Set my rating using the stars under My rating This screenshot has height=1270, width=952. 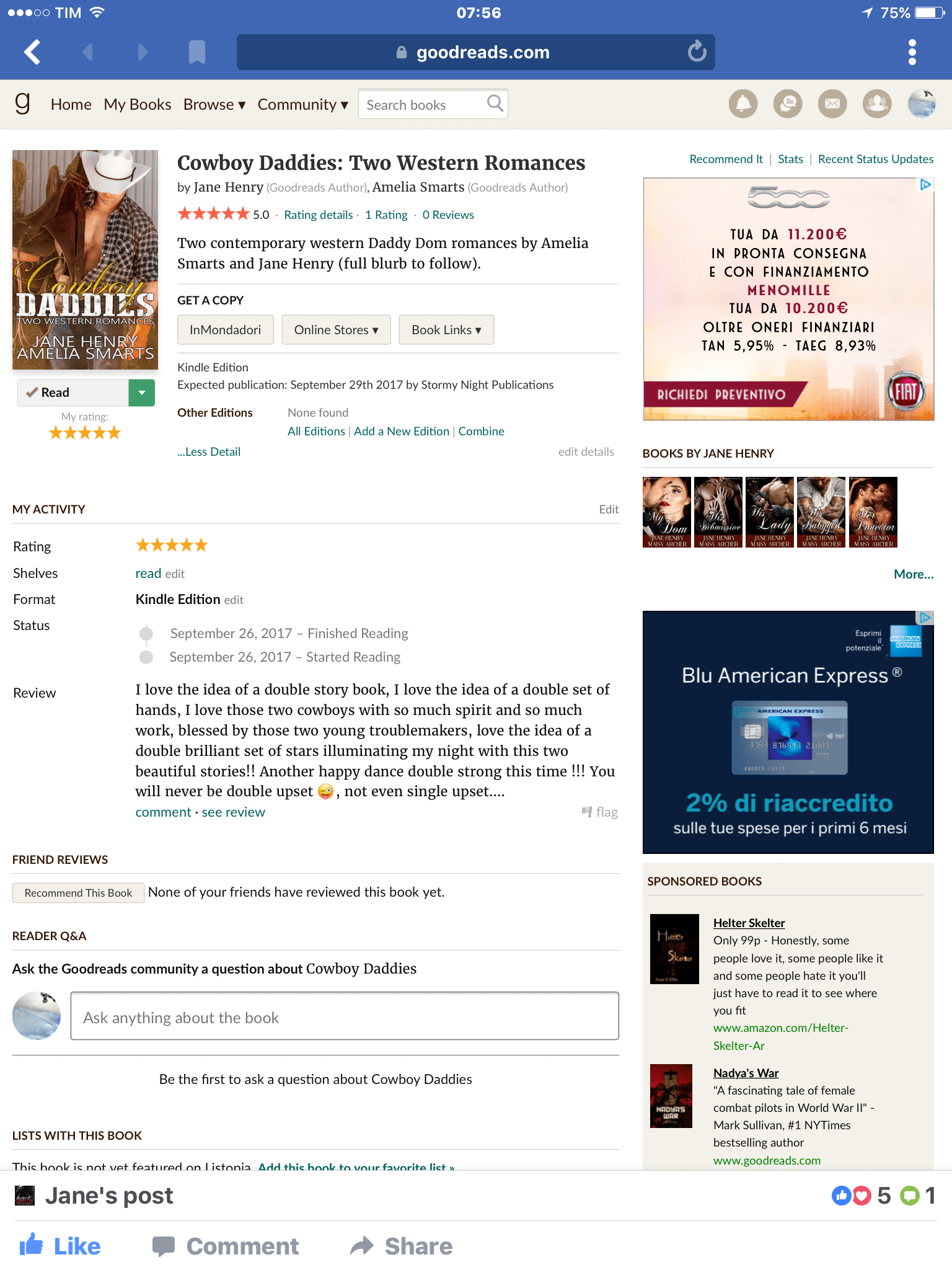pyautogui.click(x=85, y=433)
